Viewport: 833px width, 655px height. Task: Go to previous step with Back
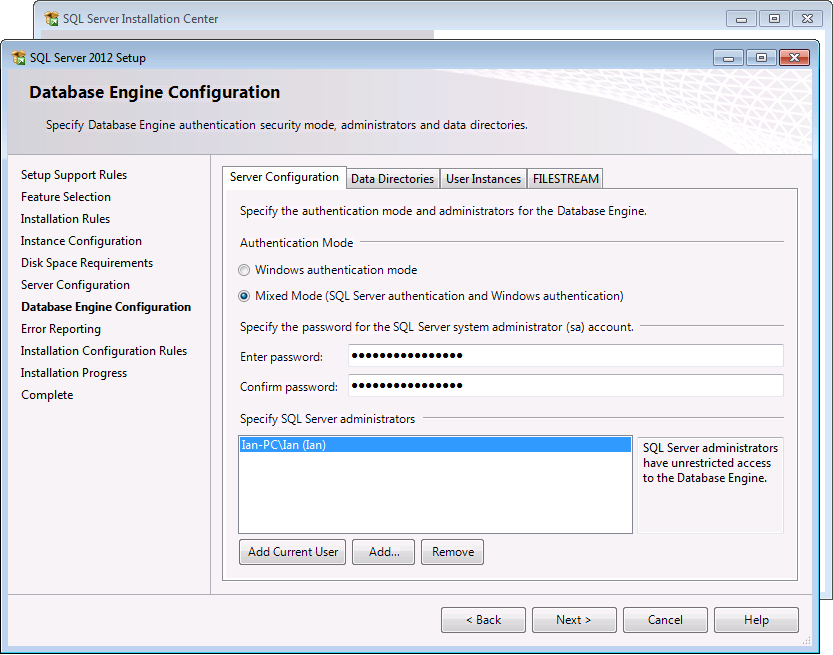483,620
